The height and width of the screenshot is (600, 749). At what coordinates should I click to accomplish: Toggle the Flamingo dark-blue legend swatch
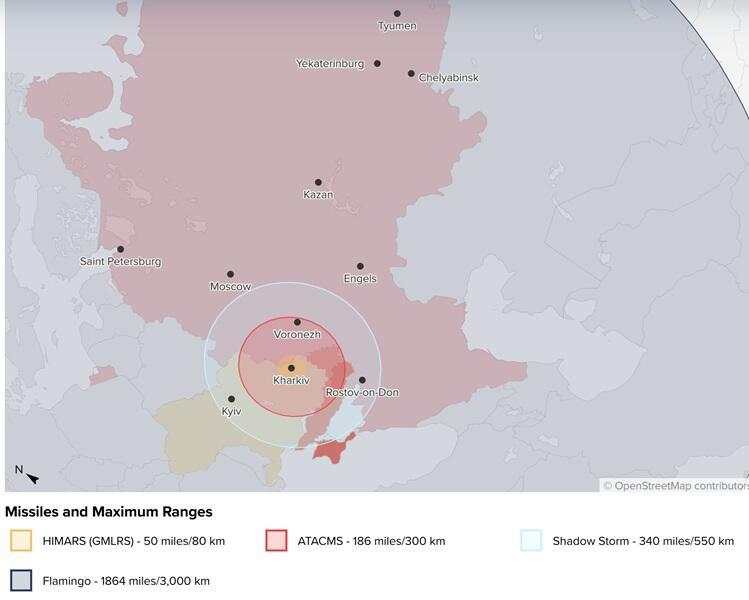(x=21, y=580)
